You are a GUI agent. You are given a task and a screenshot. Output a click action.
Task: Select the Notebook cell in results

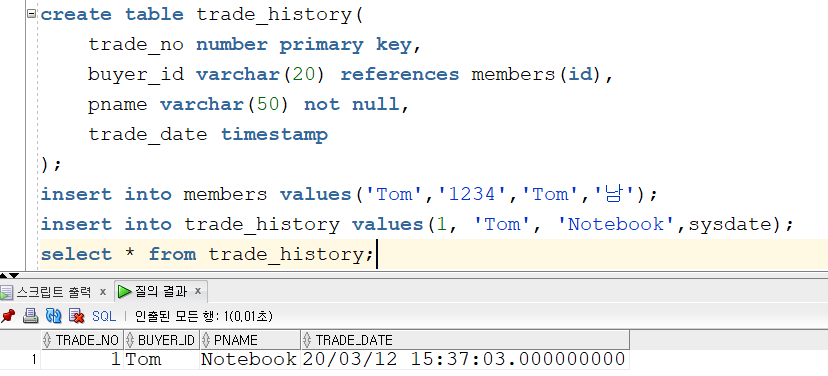[250, 360]
